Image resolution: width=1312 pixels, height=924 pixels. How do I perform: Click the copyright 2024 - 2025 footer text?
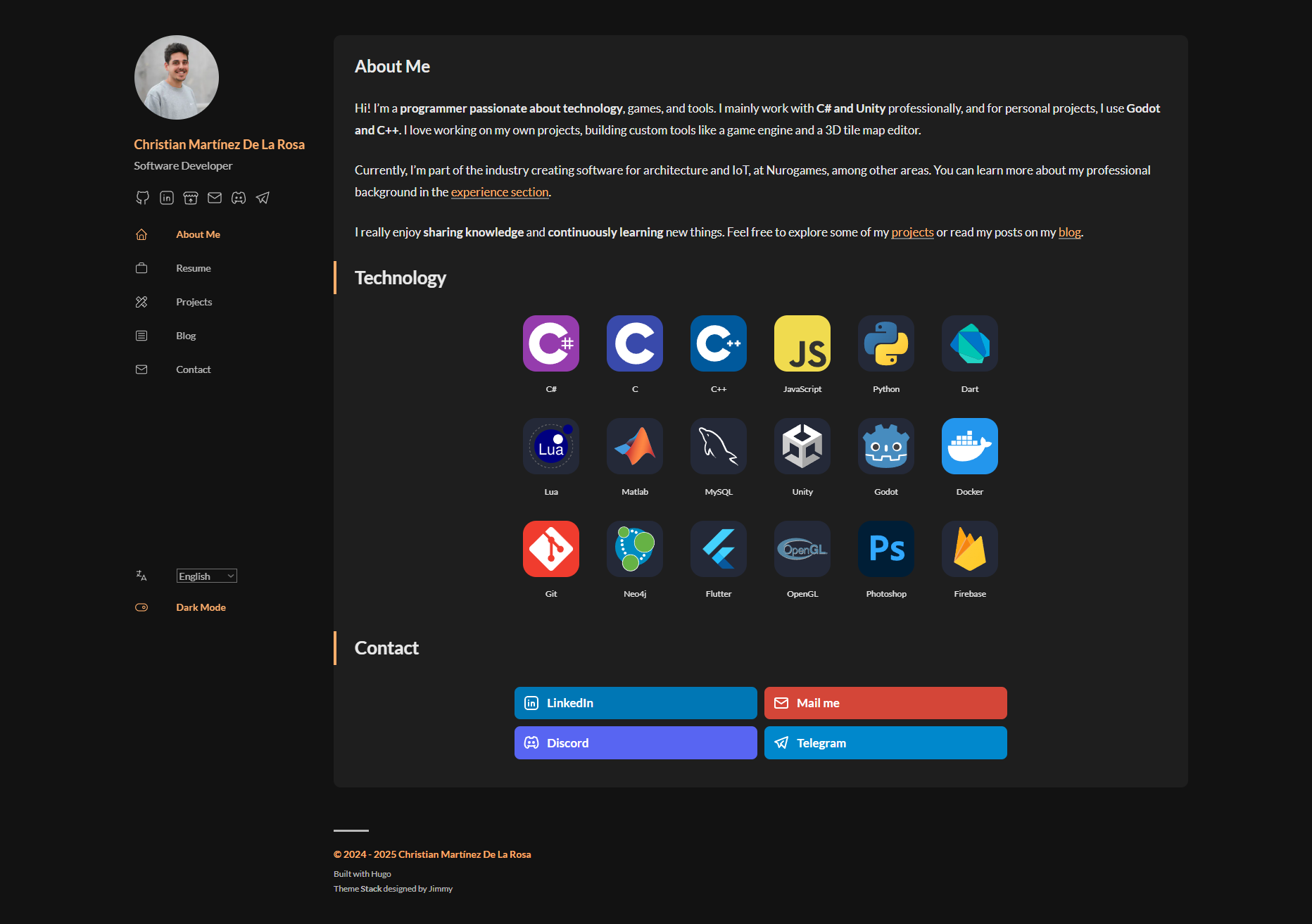[432, 854]
